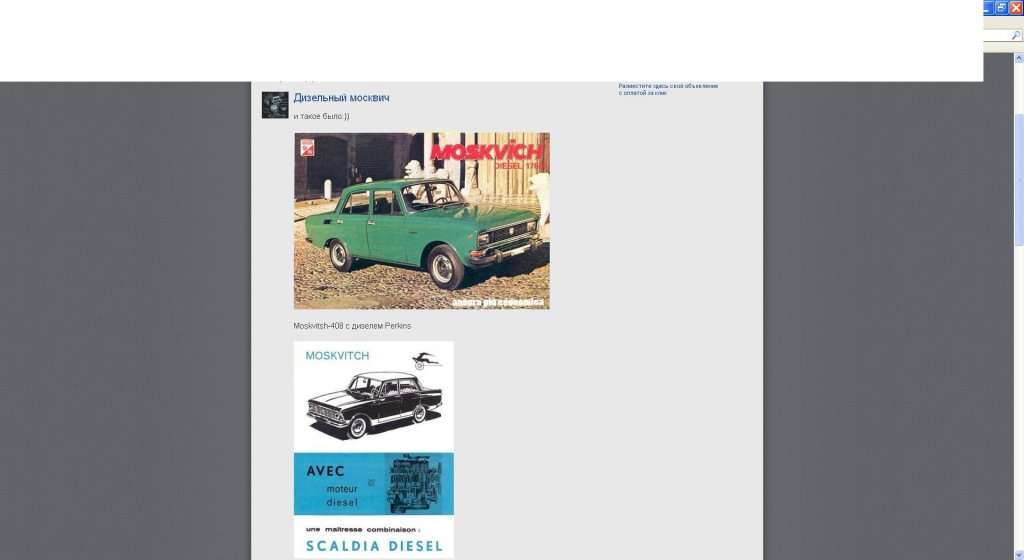Click the magnifier search icon
Screen dimensions: 1024x560
[1016, 35]
